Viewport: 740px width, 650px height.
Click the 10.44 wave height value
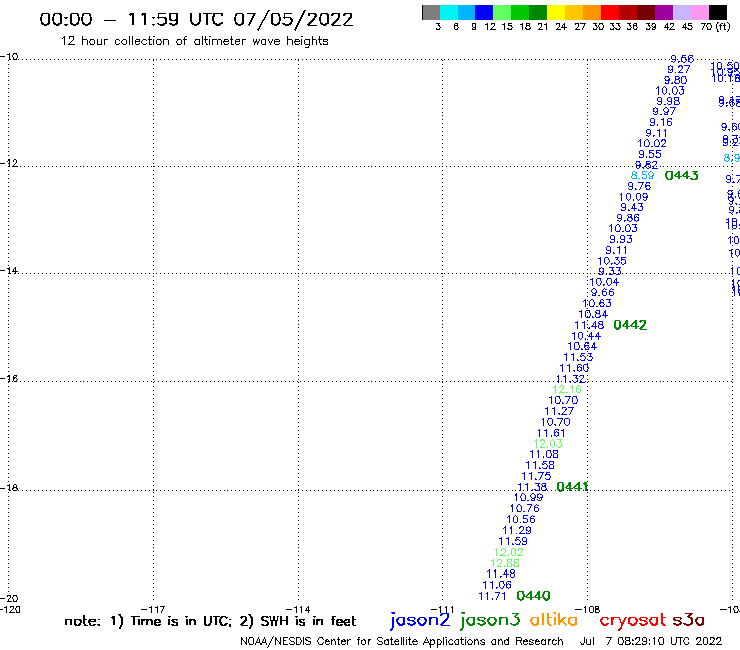click(x=586, y=336)
